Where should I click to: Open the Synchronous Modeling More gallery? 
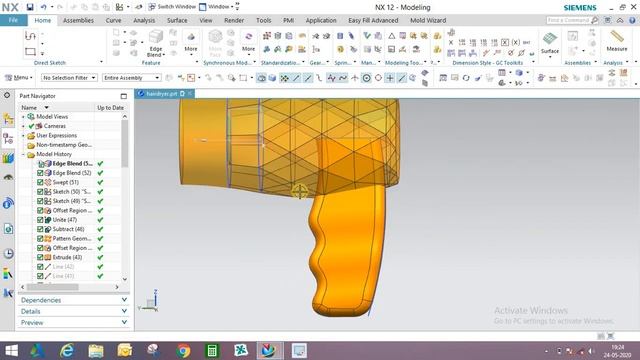click(248, 43)
